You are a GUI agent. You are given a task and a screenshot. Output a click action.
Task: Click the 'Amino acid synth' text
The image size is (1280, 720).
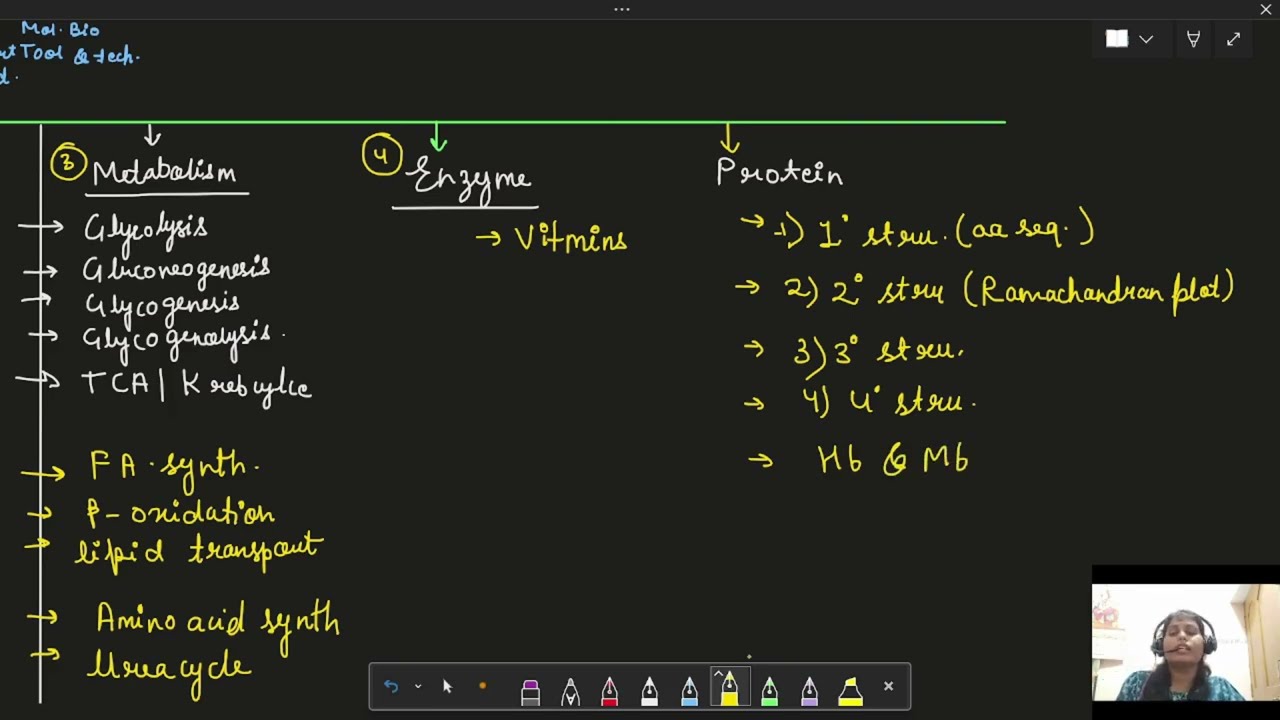click(x=218, y=621)
